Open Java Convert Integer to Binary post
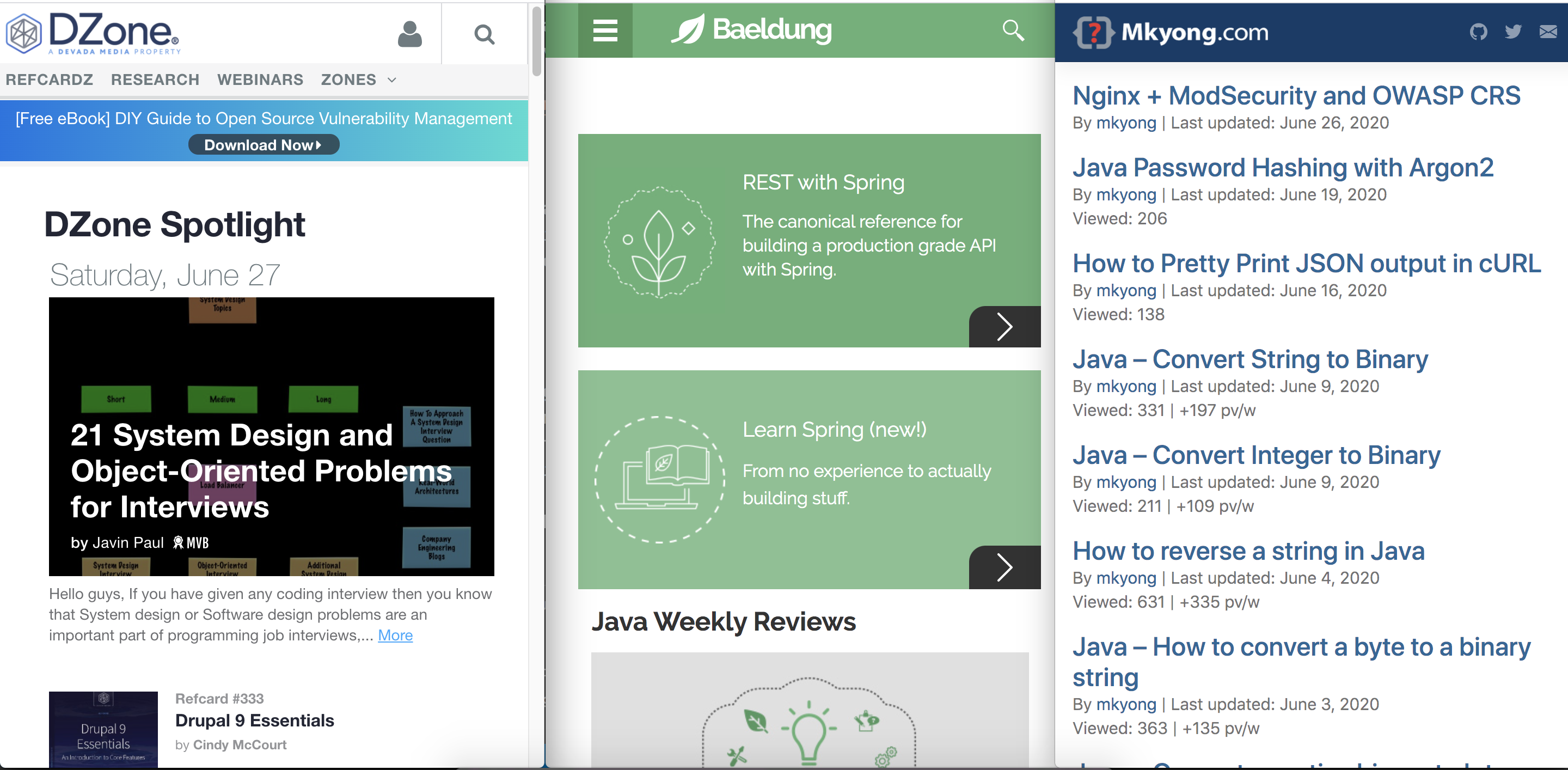This screenshot has width=1568, height=770. 1257,455
